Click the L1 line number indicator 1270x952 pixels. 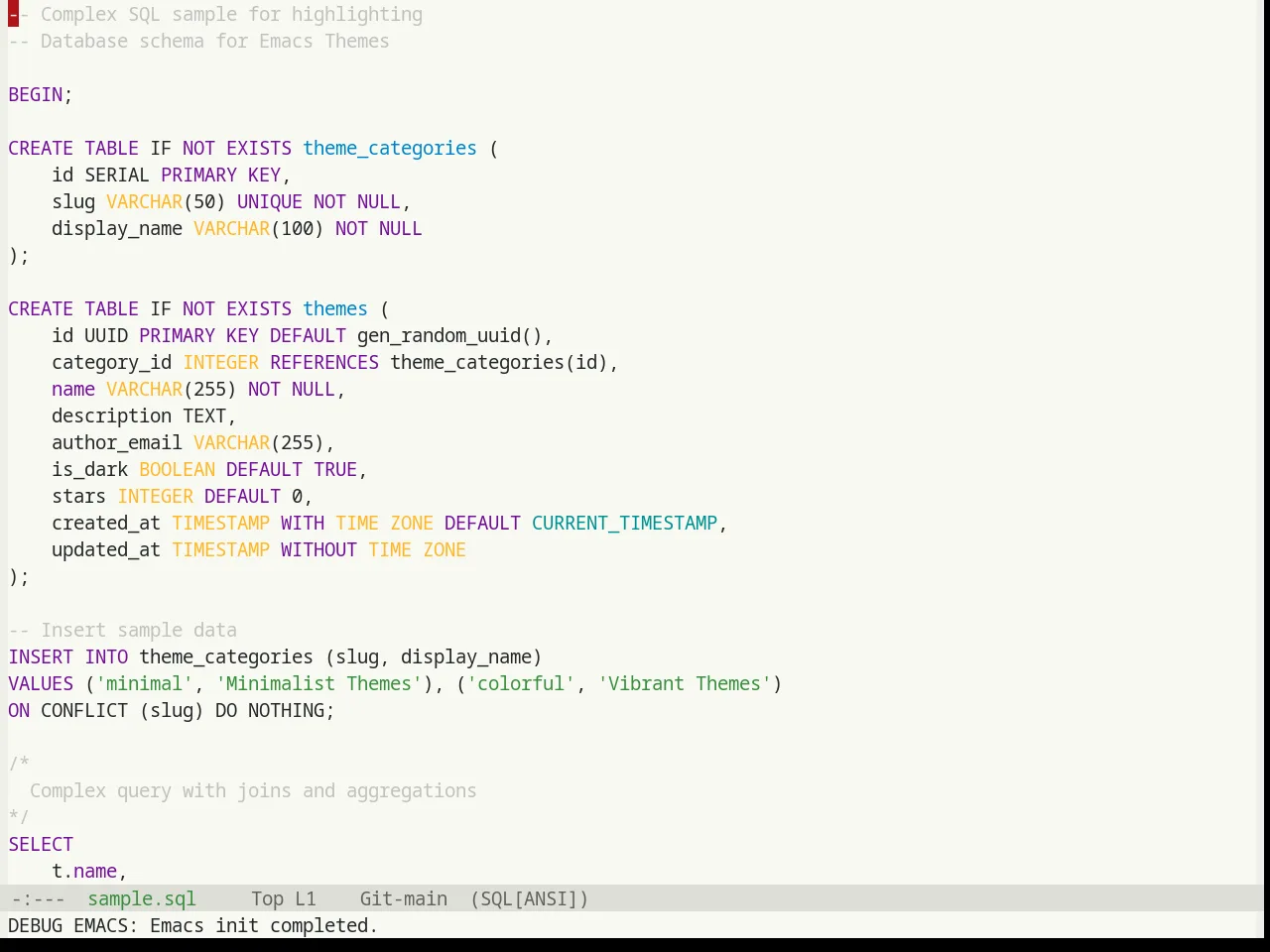coord(306,898)
